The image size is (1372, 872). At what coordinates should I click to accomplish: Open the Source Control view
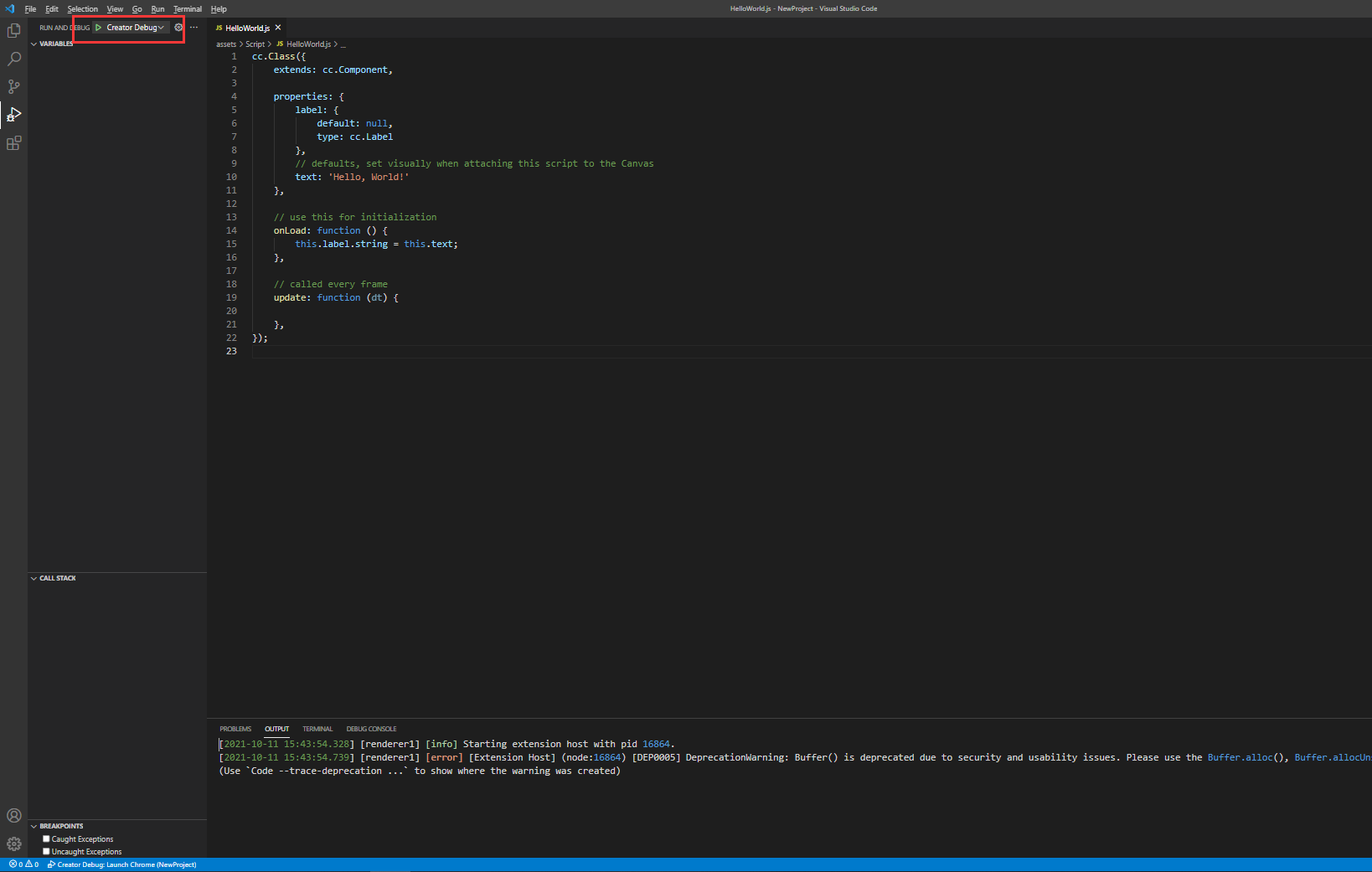(13, 87)
